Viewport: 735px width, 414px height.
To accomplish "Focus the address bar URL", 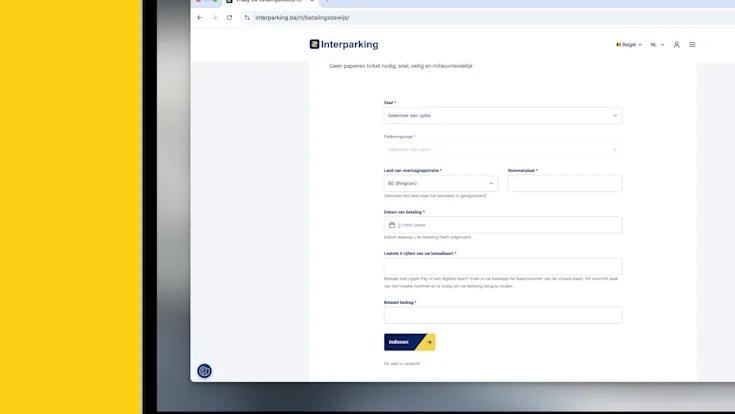I will pyautogui.click(x=302, y=18).
